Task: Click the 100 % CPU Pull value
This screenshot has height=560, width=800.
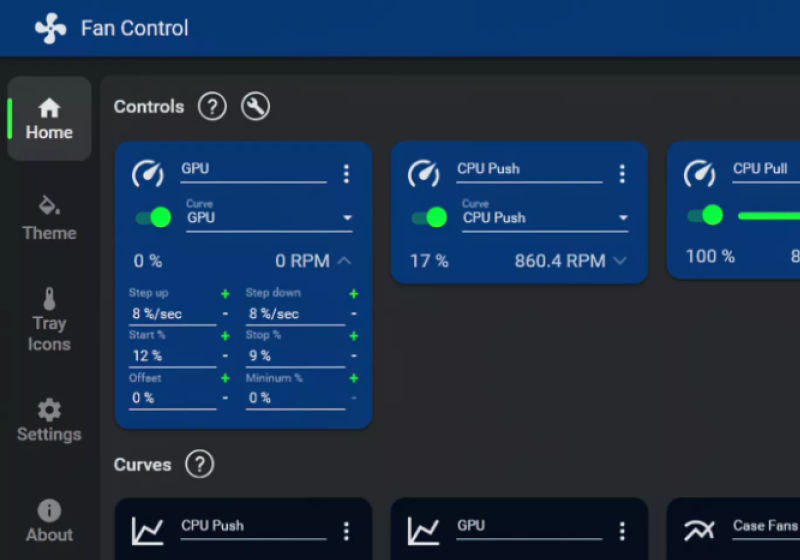Action: (x=710, y=257)
